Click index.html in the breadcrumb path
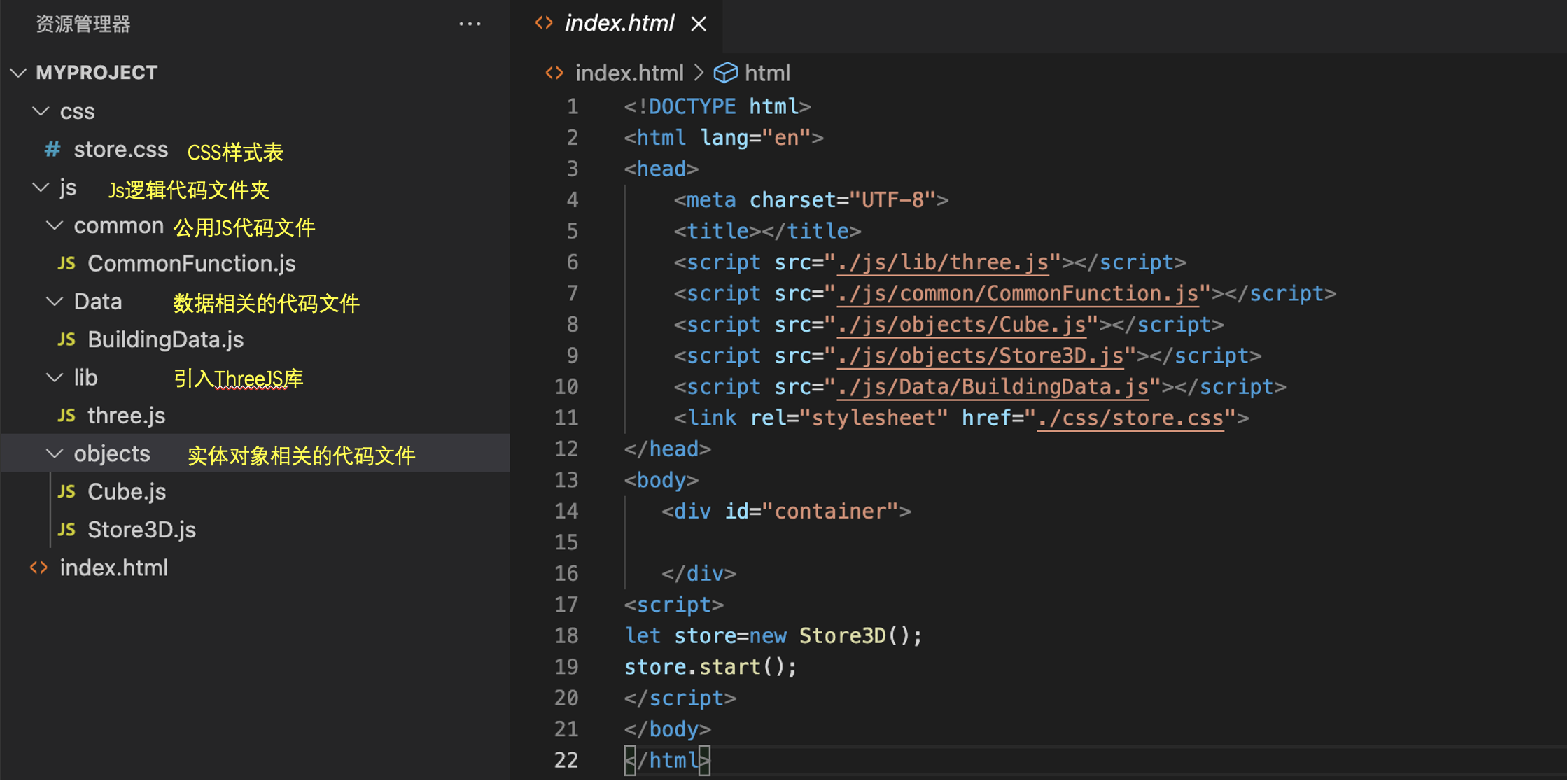The image size is (1568, 781). (629, 73)
